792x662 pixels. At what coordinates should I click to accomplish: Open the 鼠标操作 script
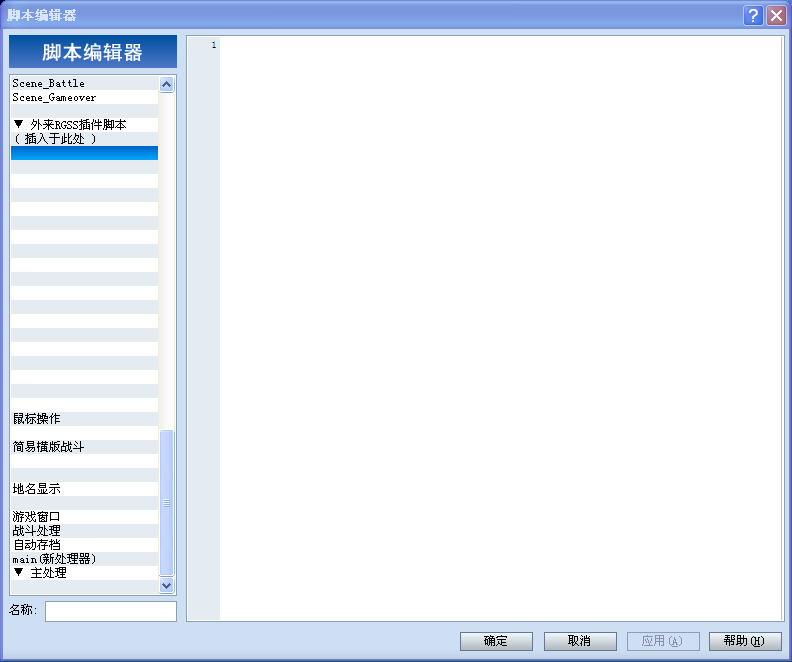coord(84,419)
